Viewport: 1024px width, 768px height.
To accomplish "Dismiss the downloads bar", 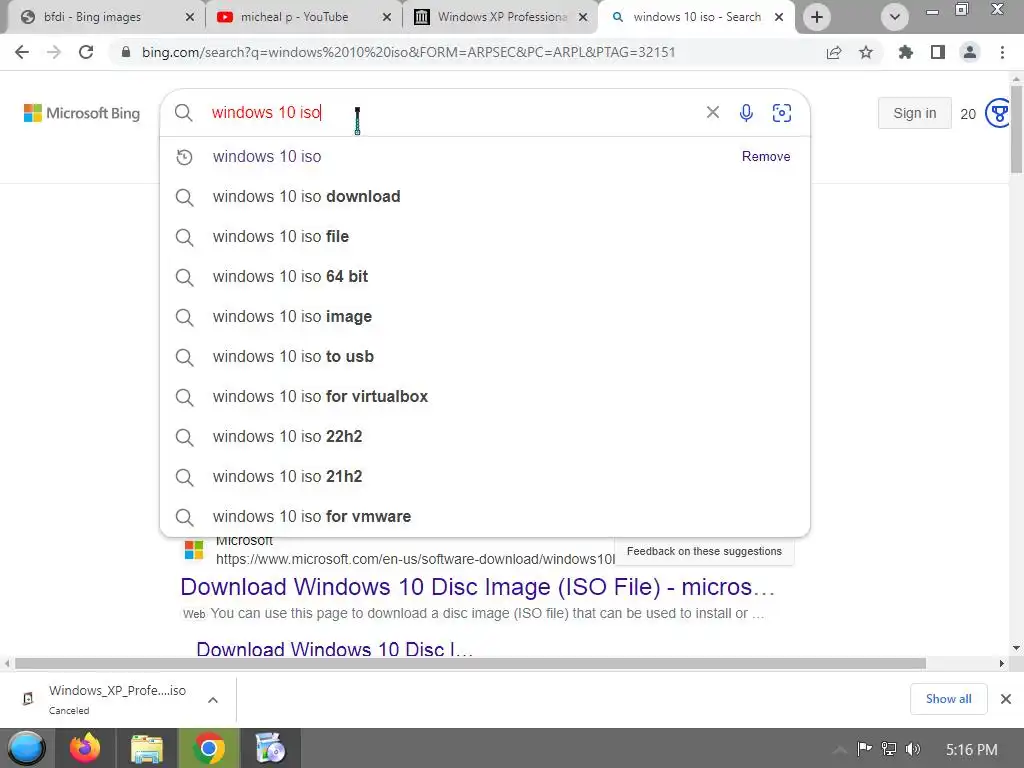I will pos(1006,699).
